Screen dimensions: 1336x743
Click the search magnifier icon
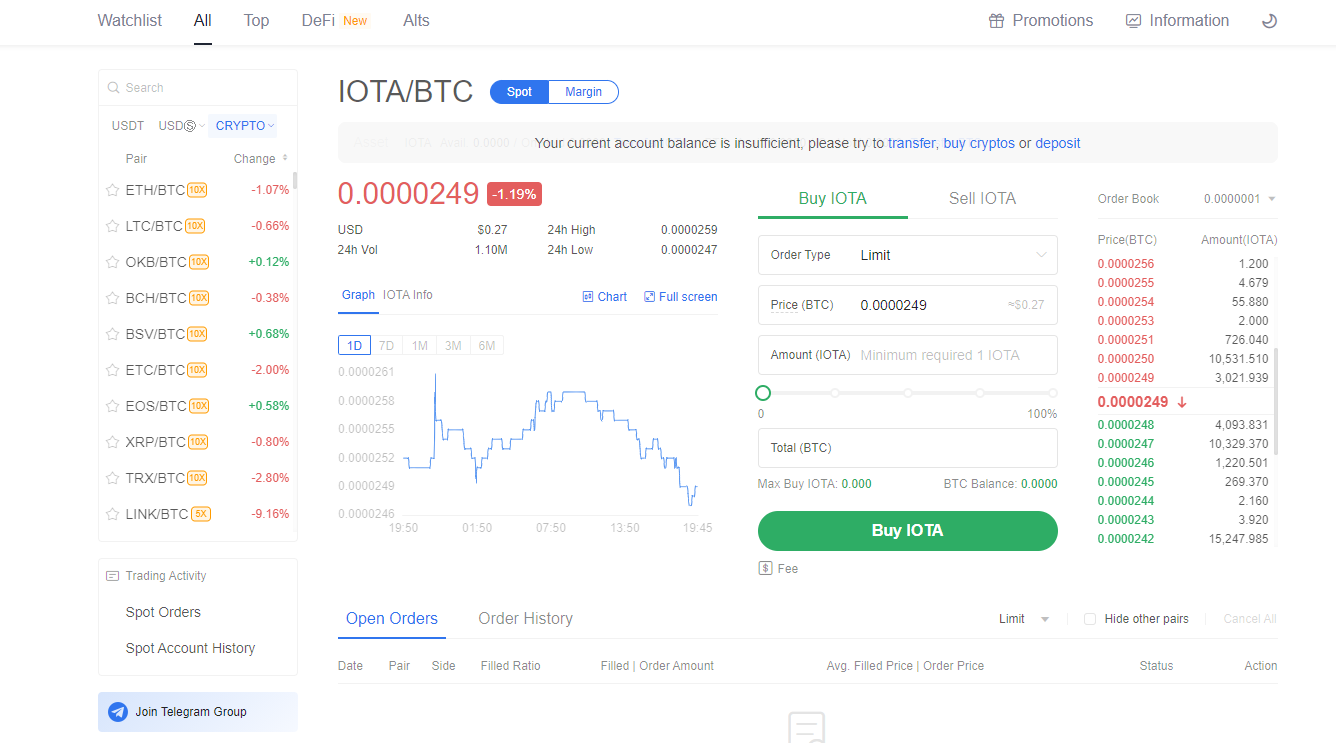pos(114,88)
